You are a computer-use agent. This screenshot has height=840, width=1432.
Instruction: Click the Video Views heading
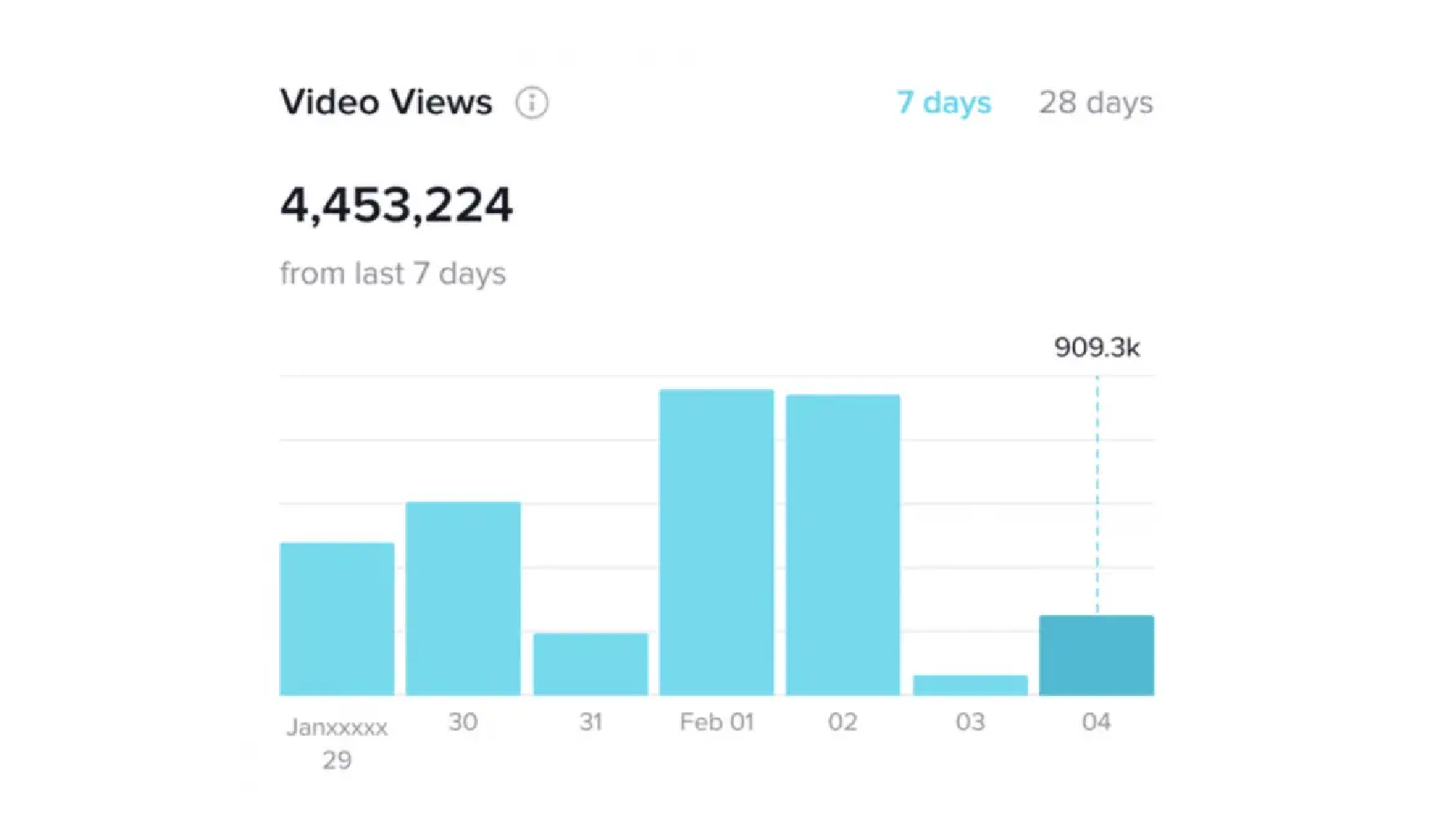pos(386,103)
